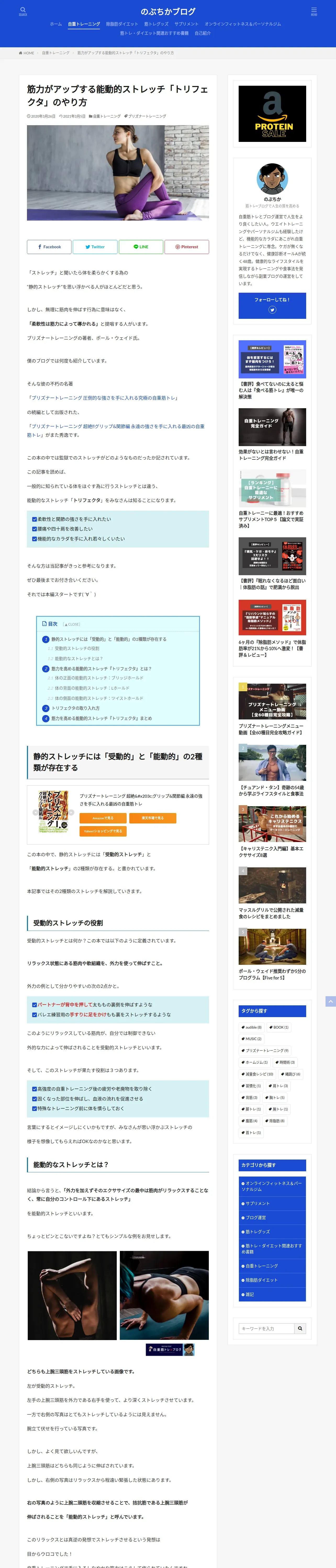Click the 楽天市場で見る button
The width and height of the screenshot is (336, 1568).
pos(153,818)
